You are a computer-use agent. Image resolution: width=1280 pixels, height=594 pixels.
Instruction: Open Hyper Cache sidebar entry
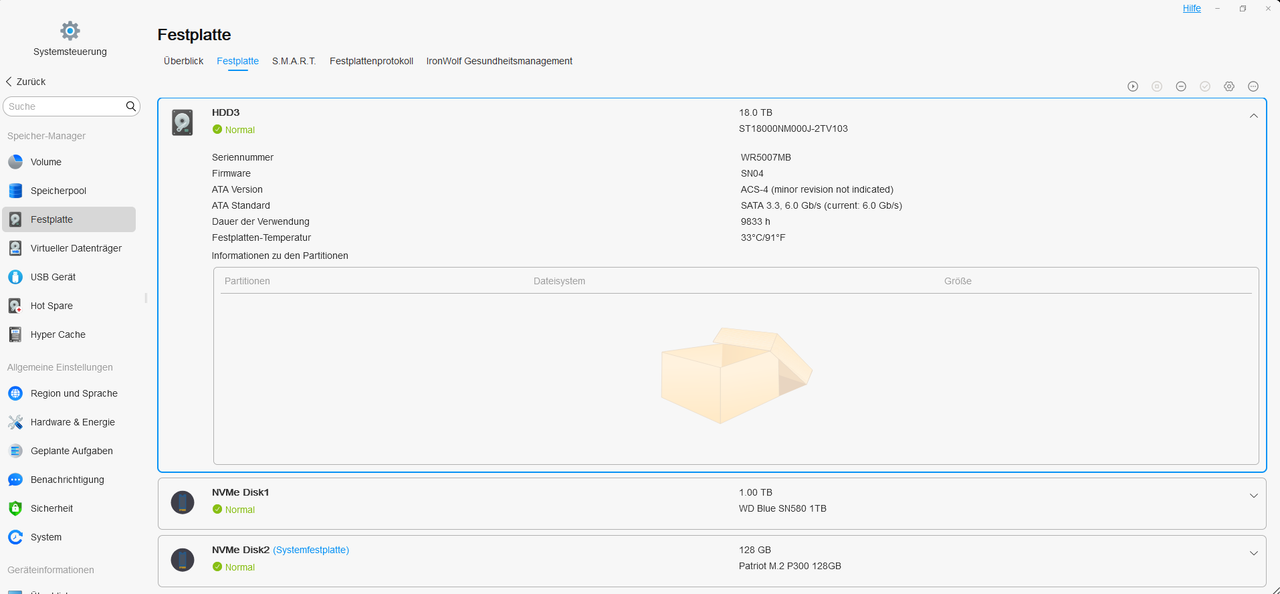69,335
